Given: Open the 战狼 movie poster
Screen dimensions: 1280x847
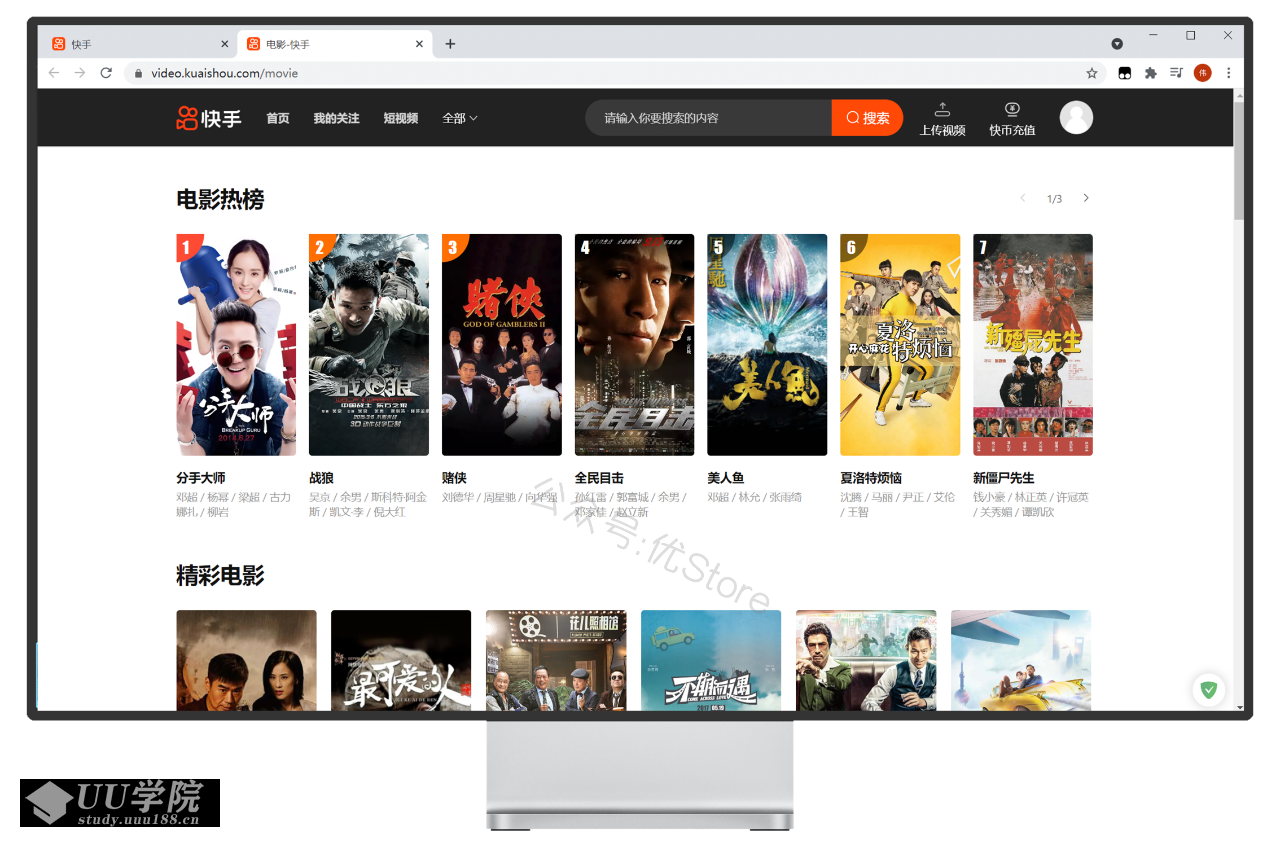Looking at the screenshot, I should click(369, 345).
